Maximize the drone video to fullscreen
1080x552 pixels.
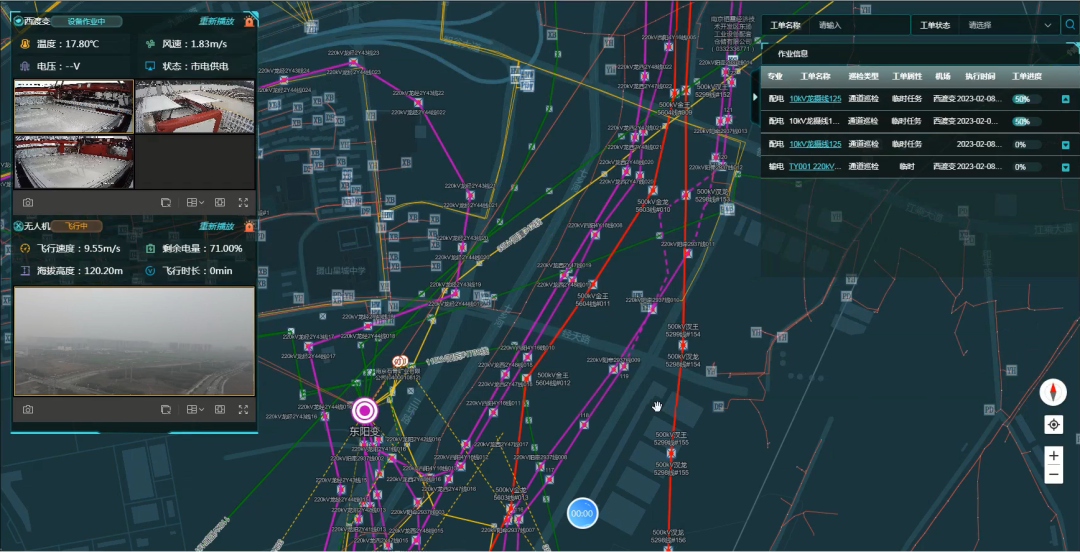click(x=242, y=409)
